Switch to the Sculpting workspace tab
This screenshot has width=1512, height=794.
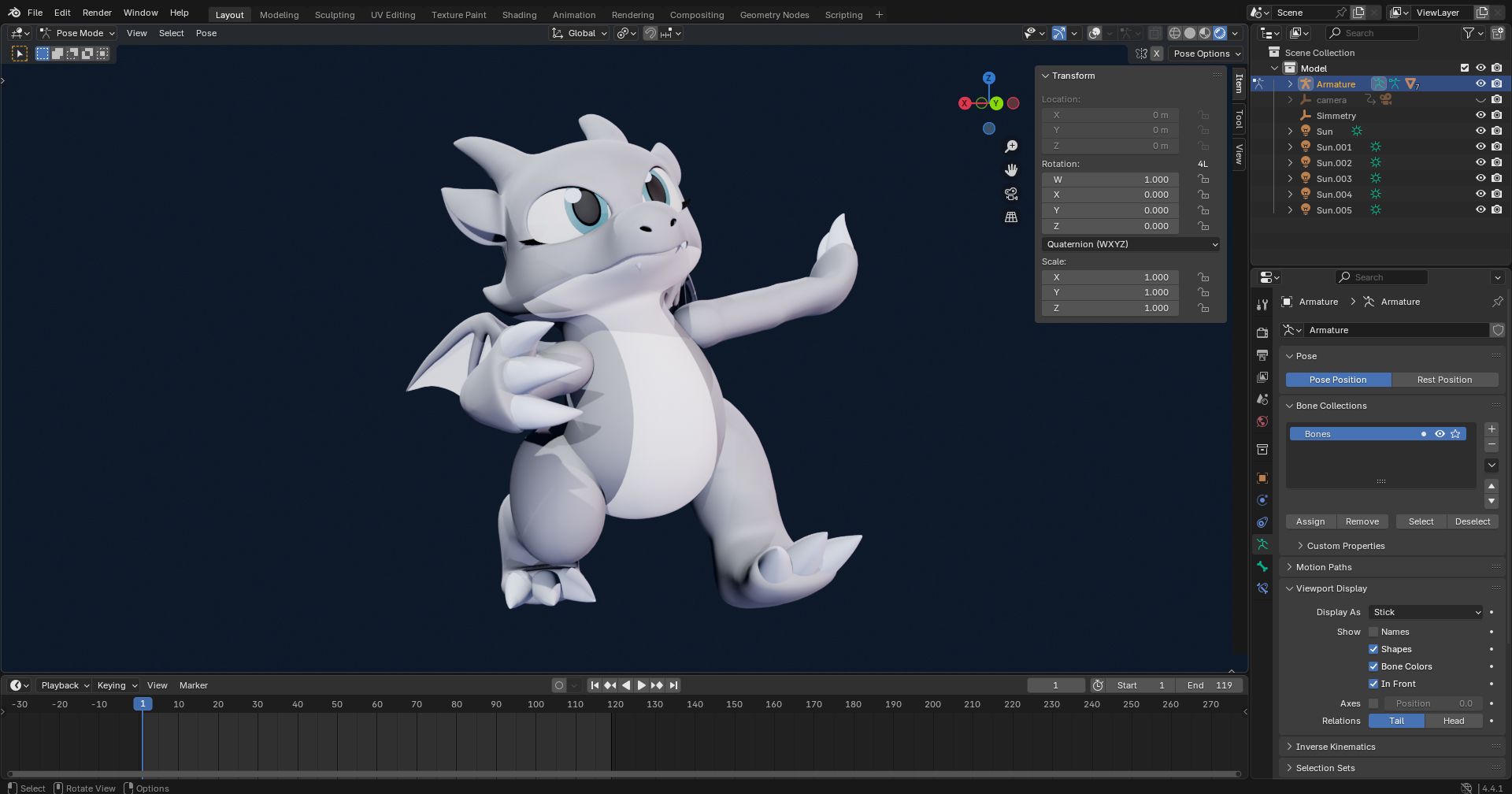335,14
